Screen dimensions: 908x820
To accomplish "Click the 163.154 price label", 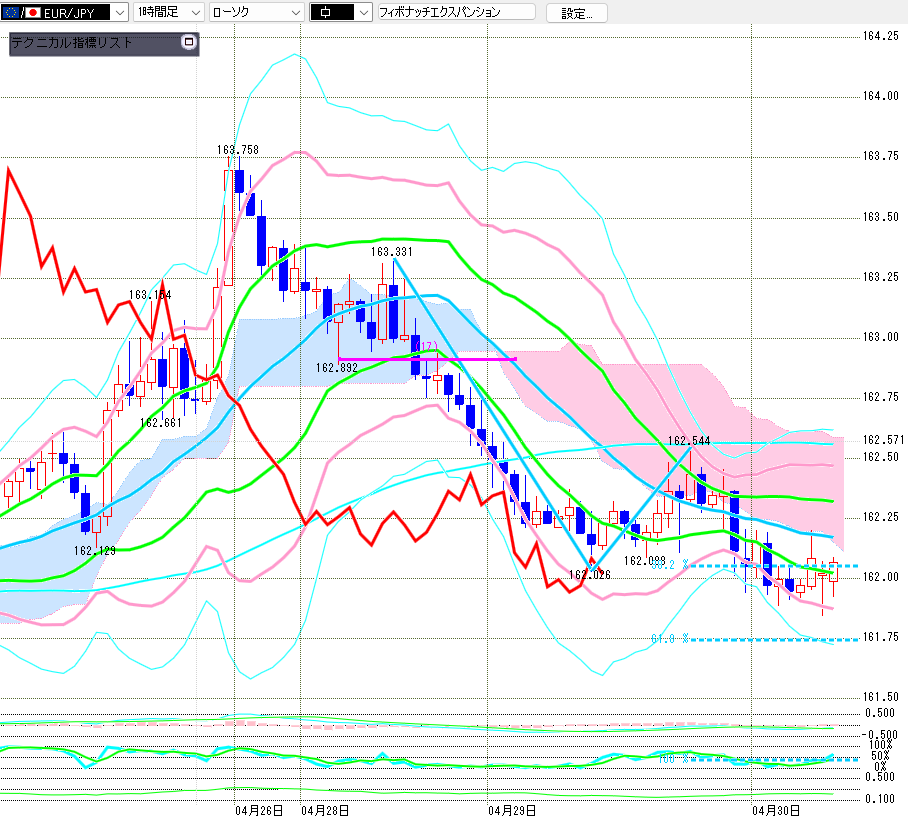I will [x=150, y=295].
